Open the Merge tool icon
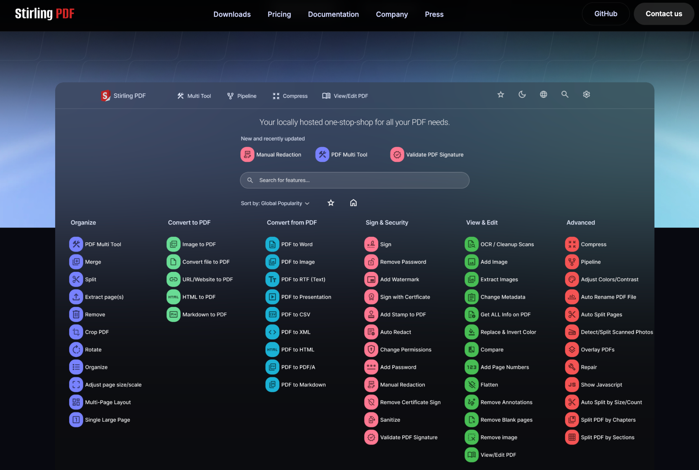Screen dimensions: 699x470 (x=76, y=262)
